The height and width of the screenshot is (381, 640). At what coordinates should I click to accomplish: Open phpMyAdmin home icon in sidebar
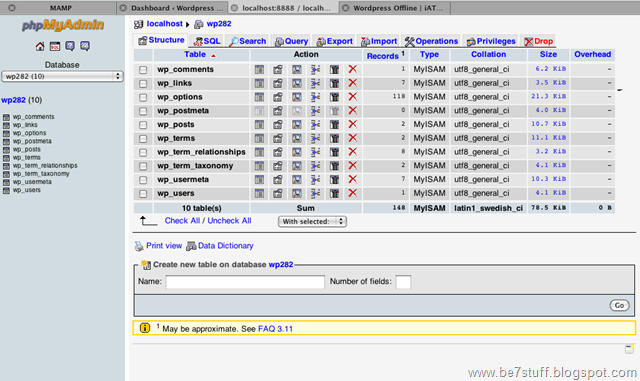[x=40, y=46]
